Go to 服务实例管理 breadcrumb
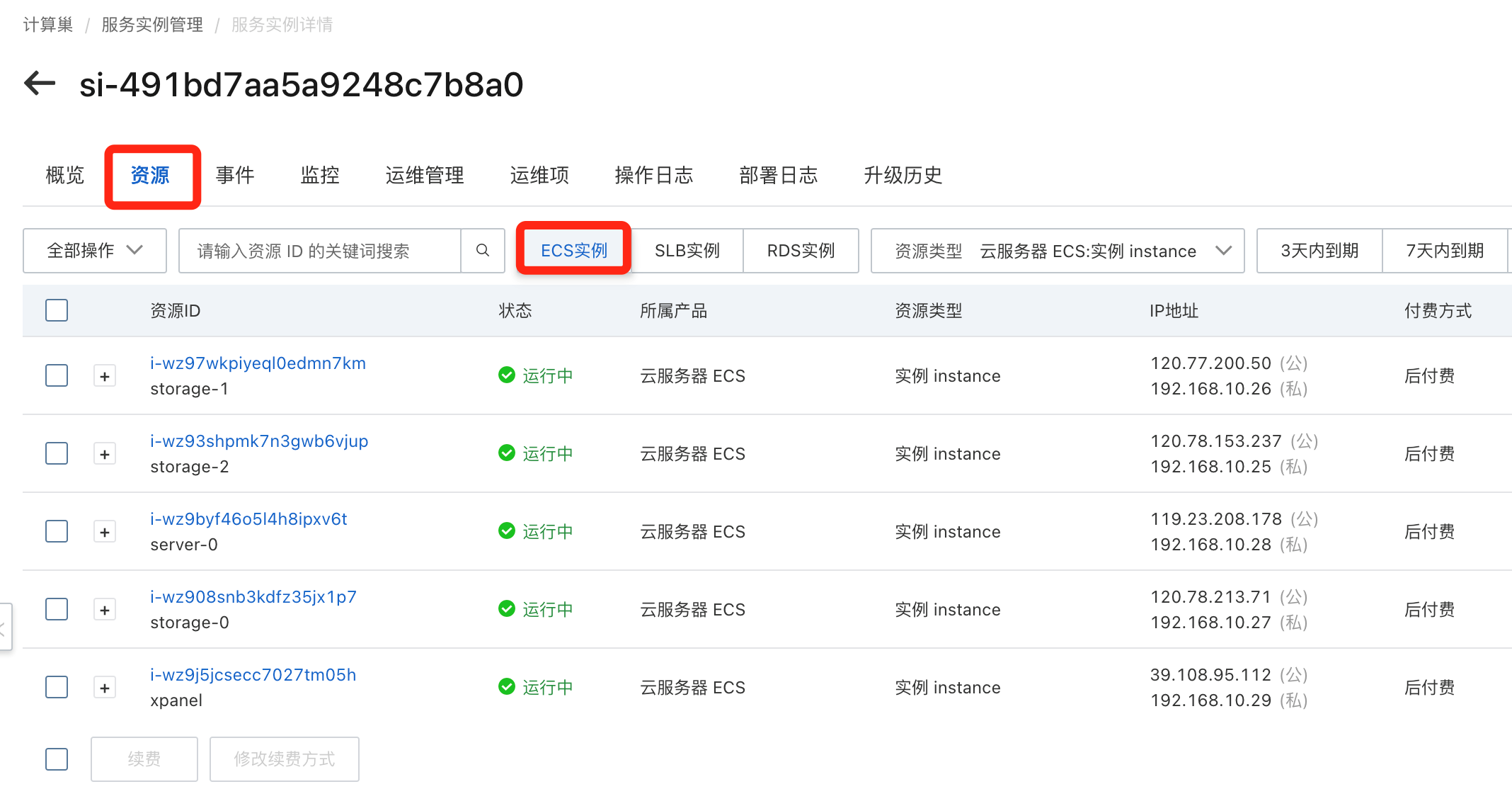This screenshot has height=789, width=1512. [152, 25]
